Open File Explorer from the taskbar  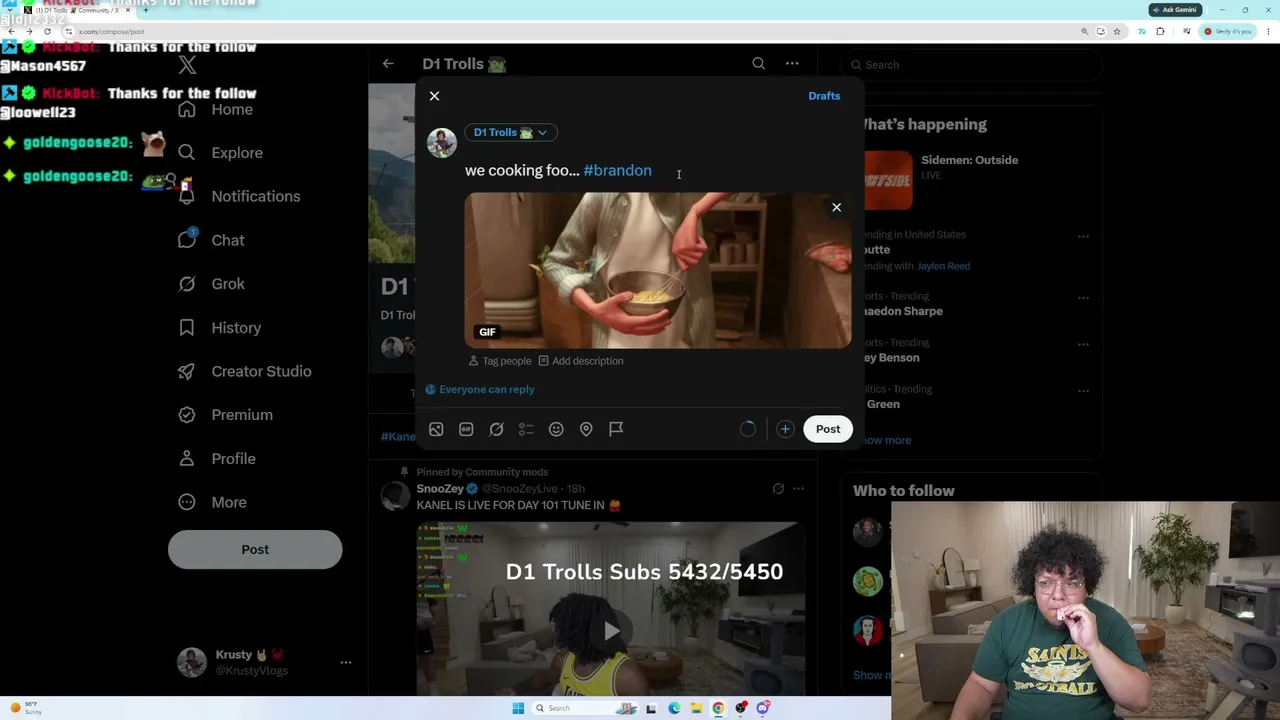696,708
